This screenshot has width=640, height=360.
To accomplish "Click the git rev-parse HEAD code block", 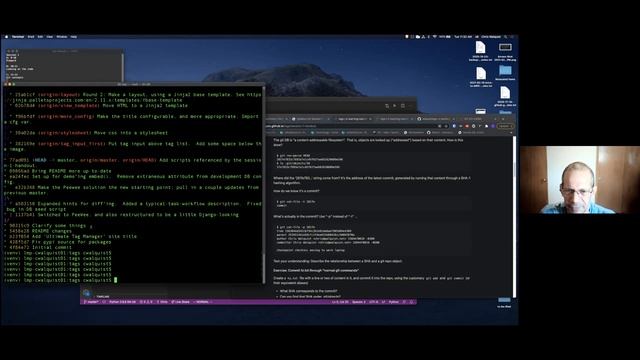I will click(x=372, y=162).
